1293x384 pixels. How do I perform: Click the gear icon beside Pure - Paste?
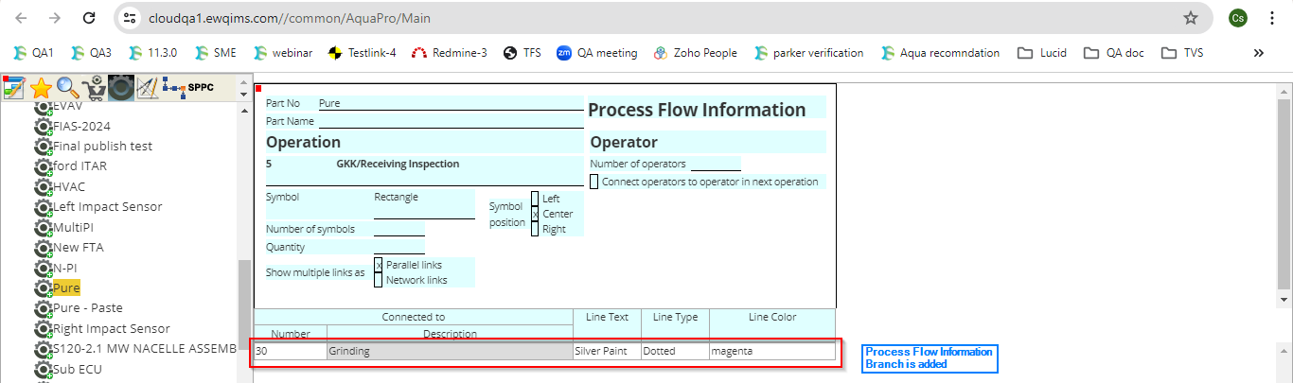point(43,308)
